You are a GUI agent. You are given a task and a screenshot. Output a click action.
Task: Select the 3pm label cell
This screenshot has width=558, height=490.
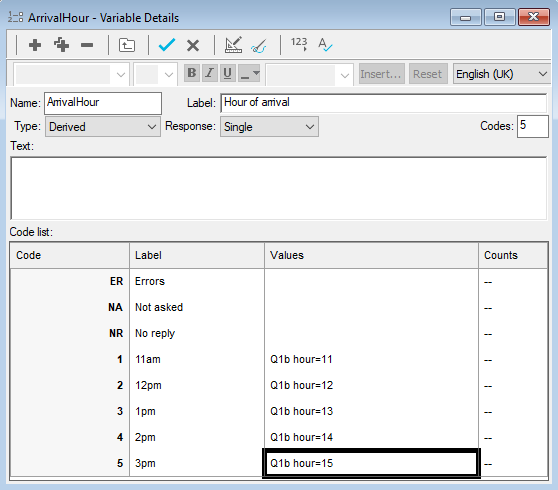click(197, 463)
